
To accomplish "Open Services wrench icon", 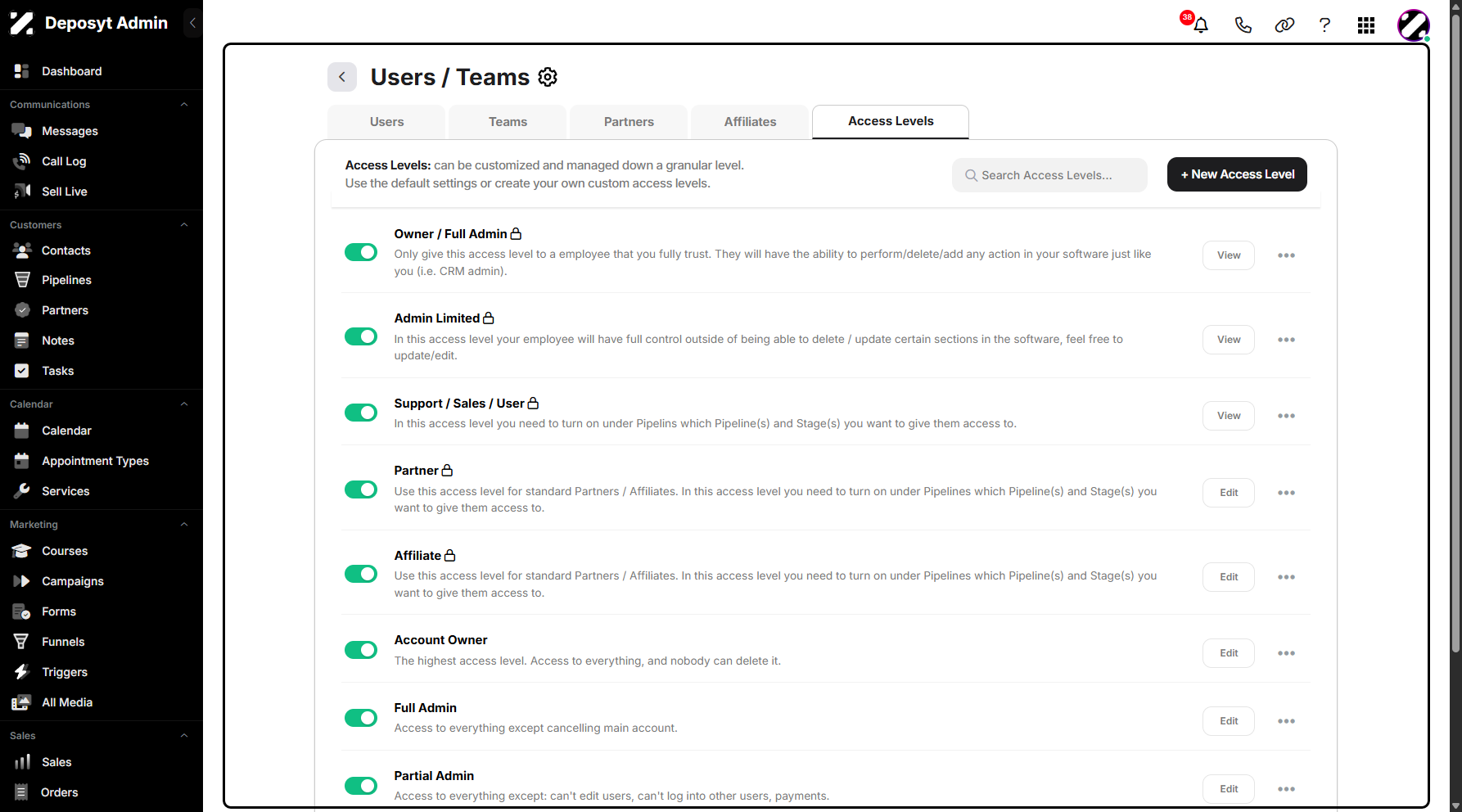I will 22,491.
